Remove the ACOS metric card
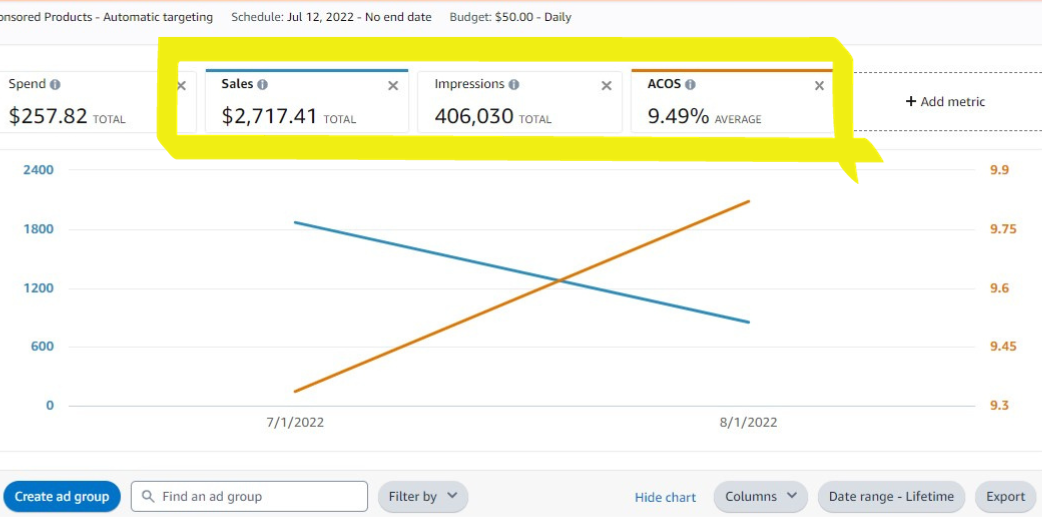Screen dimensions: 1042x517 click(x=819, y=86)
